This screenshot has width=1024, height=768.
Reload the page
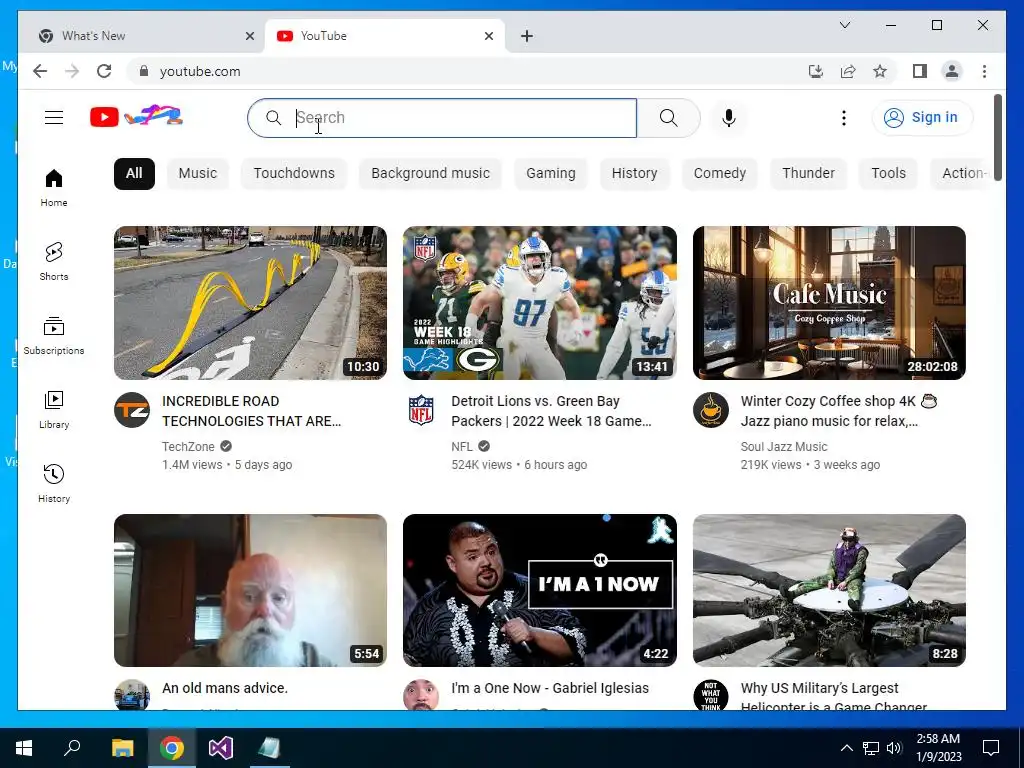[x=104, y=71]
